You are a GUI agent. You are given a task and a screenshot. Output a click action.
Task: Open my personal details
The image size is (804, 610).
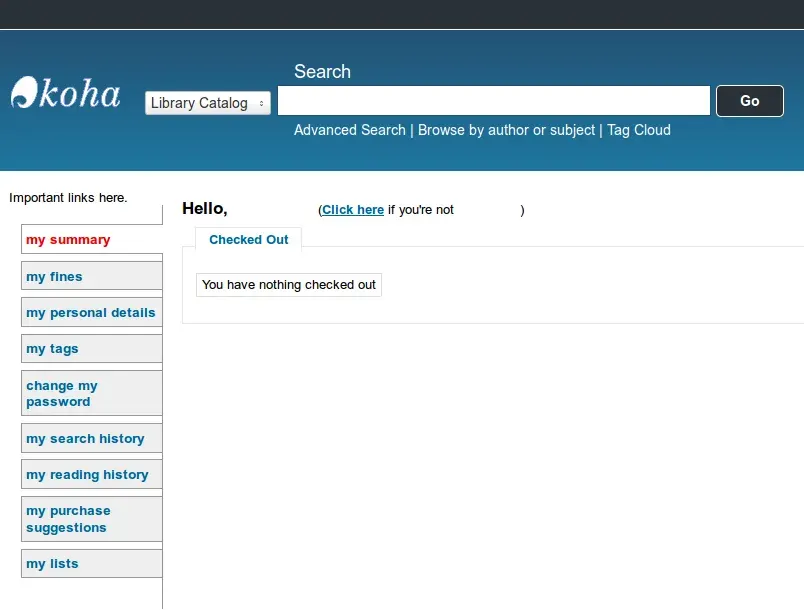click(x=92, y=312)
